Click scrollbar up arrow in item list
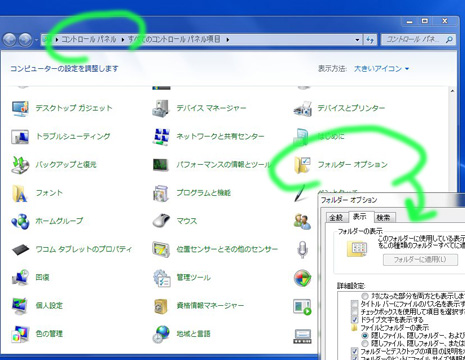465x360 pixels. 452,91
